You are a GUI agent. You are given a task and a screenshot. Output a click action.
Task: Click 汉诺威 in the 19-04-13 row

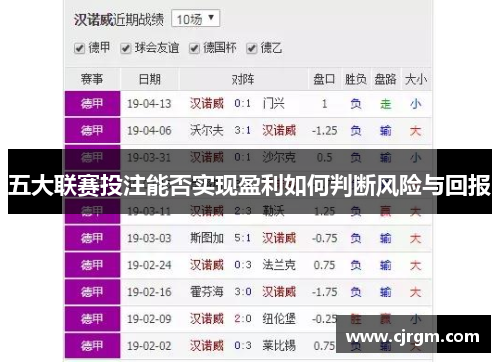coord(207,103)
